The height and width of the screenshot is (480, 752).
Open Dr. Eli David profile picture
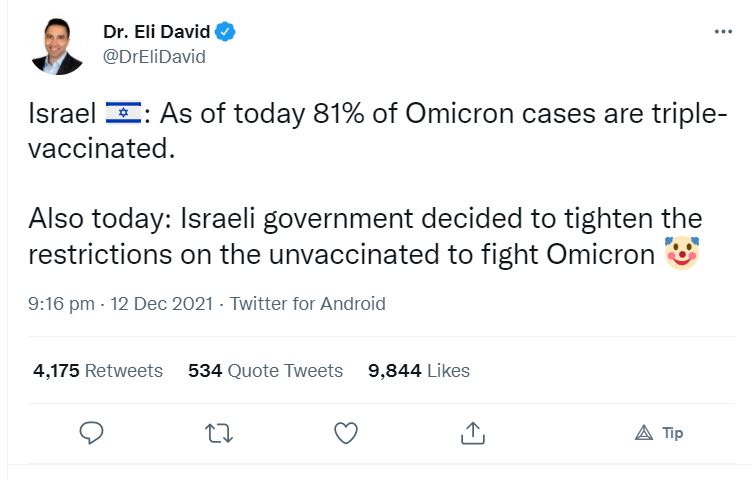click(x=57, y=46)
